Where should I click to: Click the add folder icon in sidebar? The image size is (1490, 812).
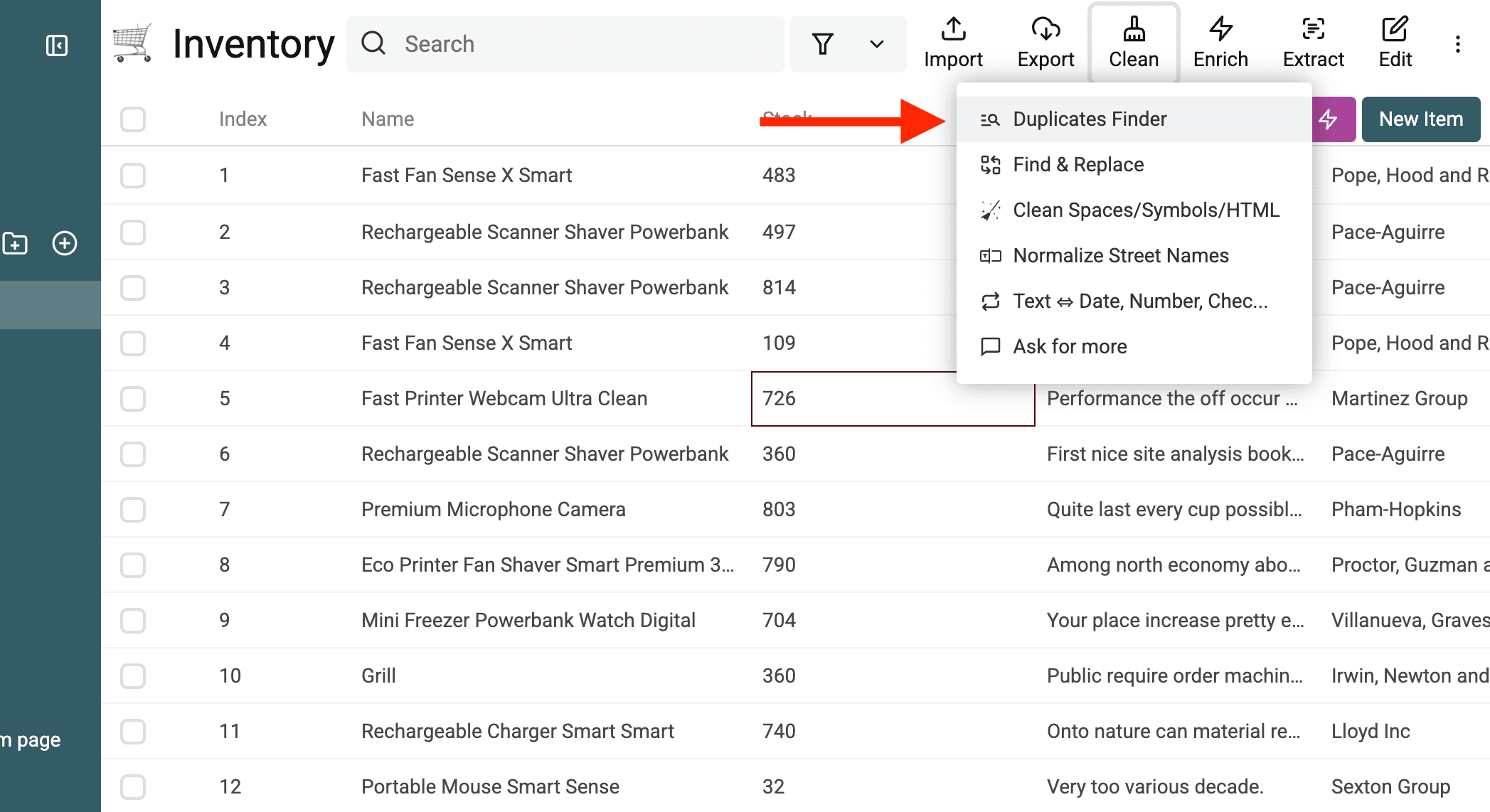coord(15,242)
